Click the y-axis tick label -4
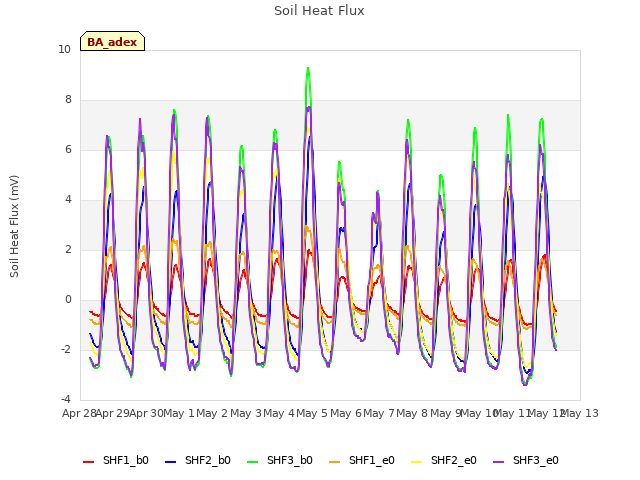The width and height of the screenshot is (640, 480). (66, 400)
